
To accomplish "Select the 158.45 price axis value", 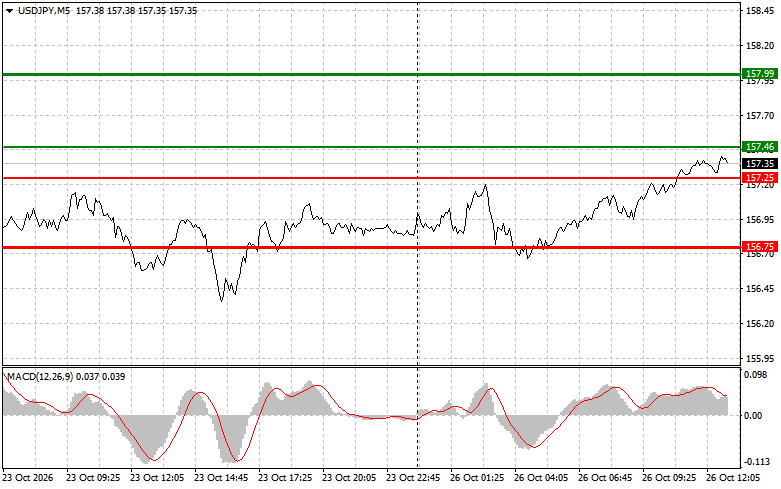I will [x=760, y=11].
